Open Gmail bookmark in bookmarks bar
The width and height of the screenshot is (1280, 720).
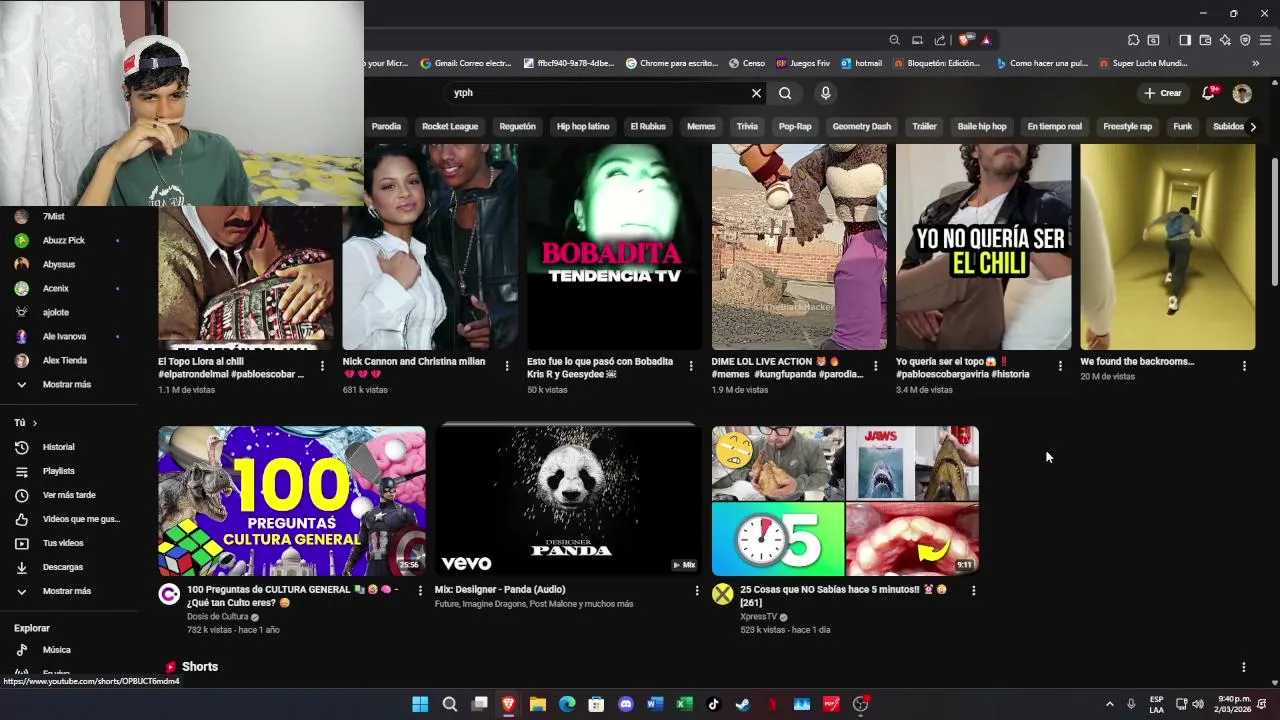click(466, 63)
